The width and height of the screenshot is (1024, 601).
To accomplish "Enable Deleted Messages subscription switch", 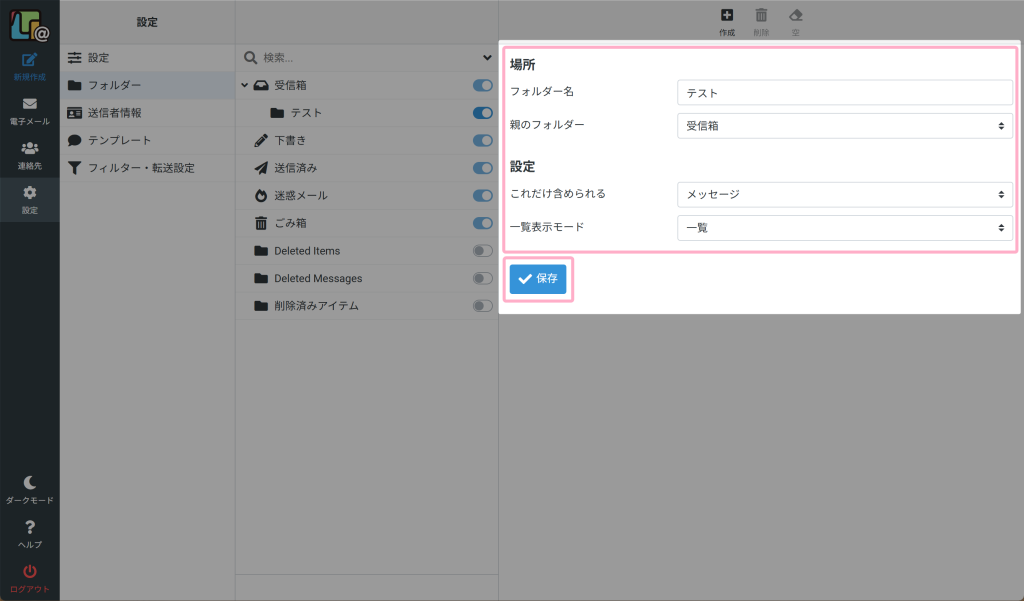I will [x=483, y=278].
